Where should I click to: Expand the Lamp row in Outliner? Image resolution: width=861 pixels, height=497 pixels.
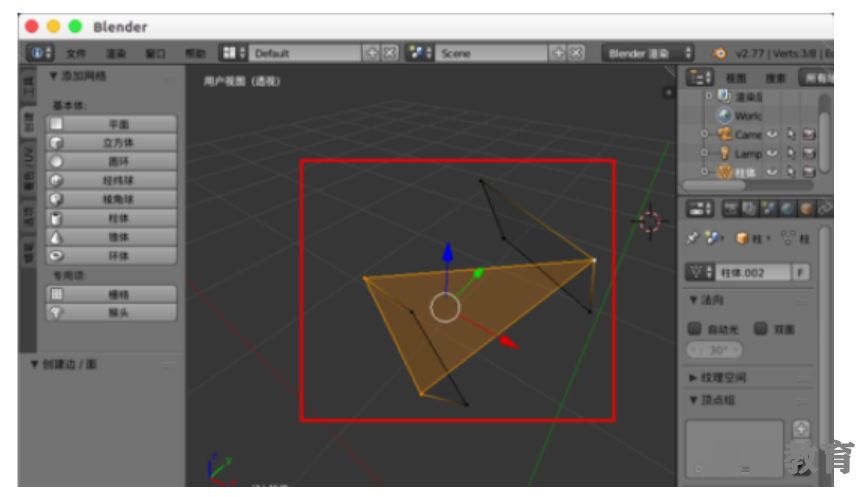[x=704, y=153]
